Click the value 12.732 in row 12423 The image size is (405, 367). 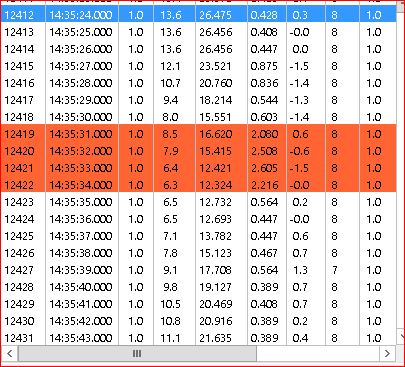(x=215, y=202)
